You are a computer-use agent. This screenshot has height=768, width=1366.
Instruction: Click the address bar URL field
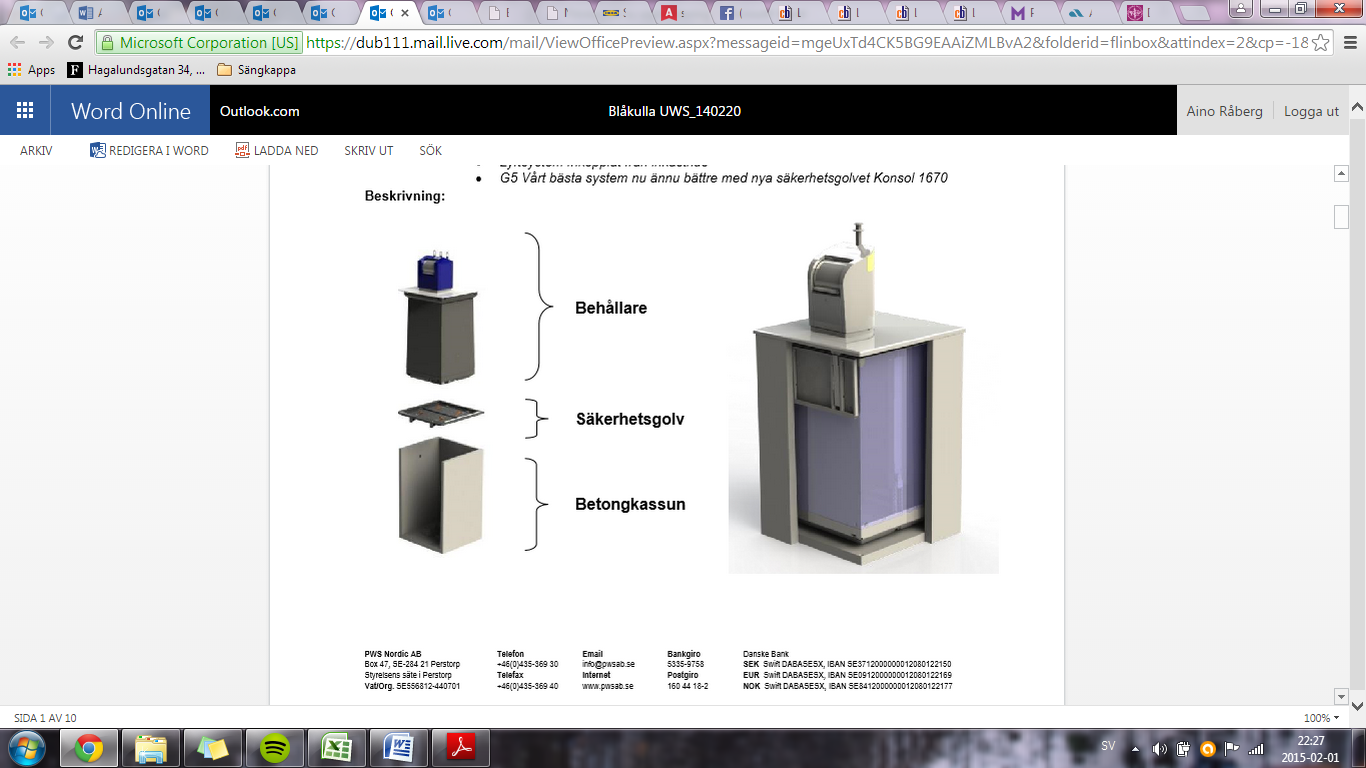[806, 43]
